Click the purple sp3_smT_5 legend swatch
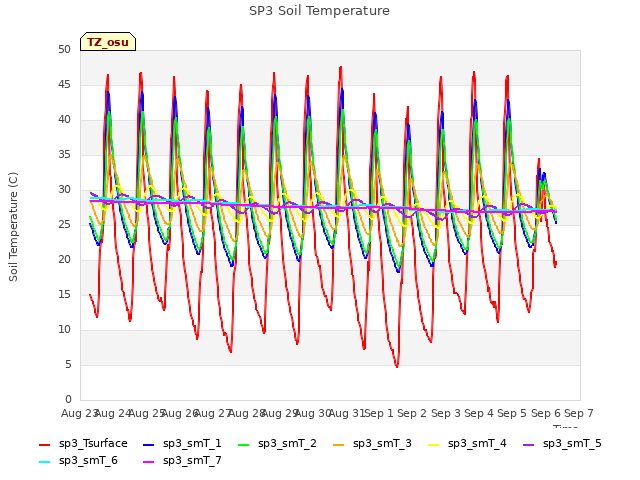Image resolution: width=640 pixels, height=480 pixels. coord(529,444)
